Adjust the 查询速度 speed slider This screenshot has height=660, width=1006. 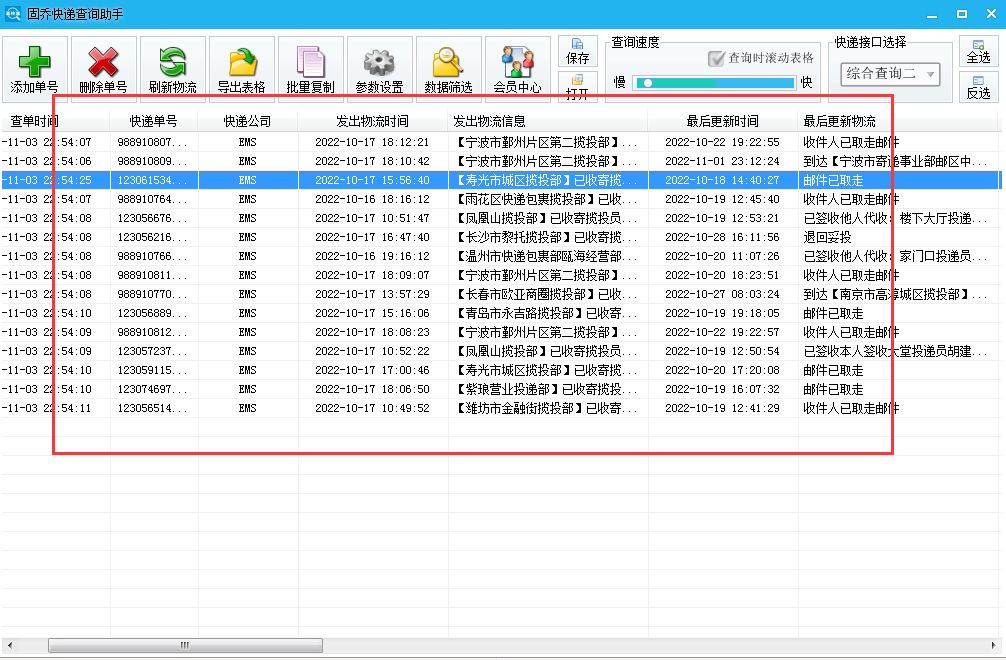click(714, 83)
